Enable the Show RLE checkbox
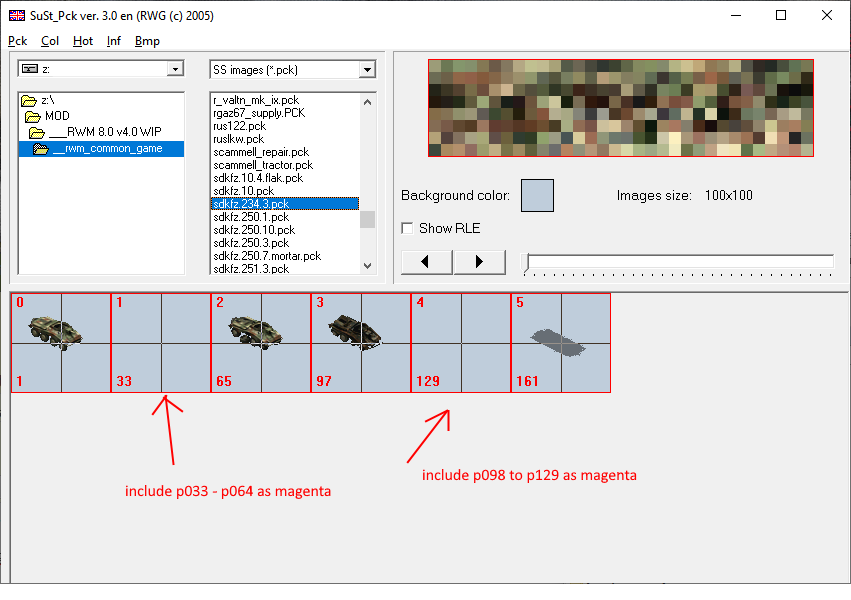This screenshot has width=851, height=600. point(407,228)
